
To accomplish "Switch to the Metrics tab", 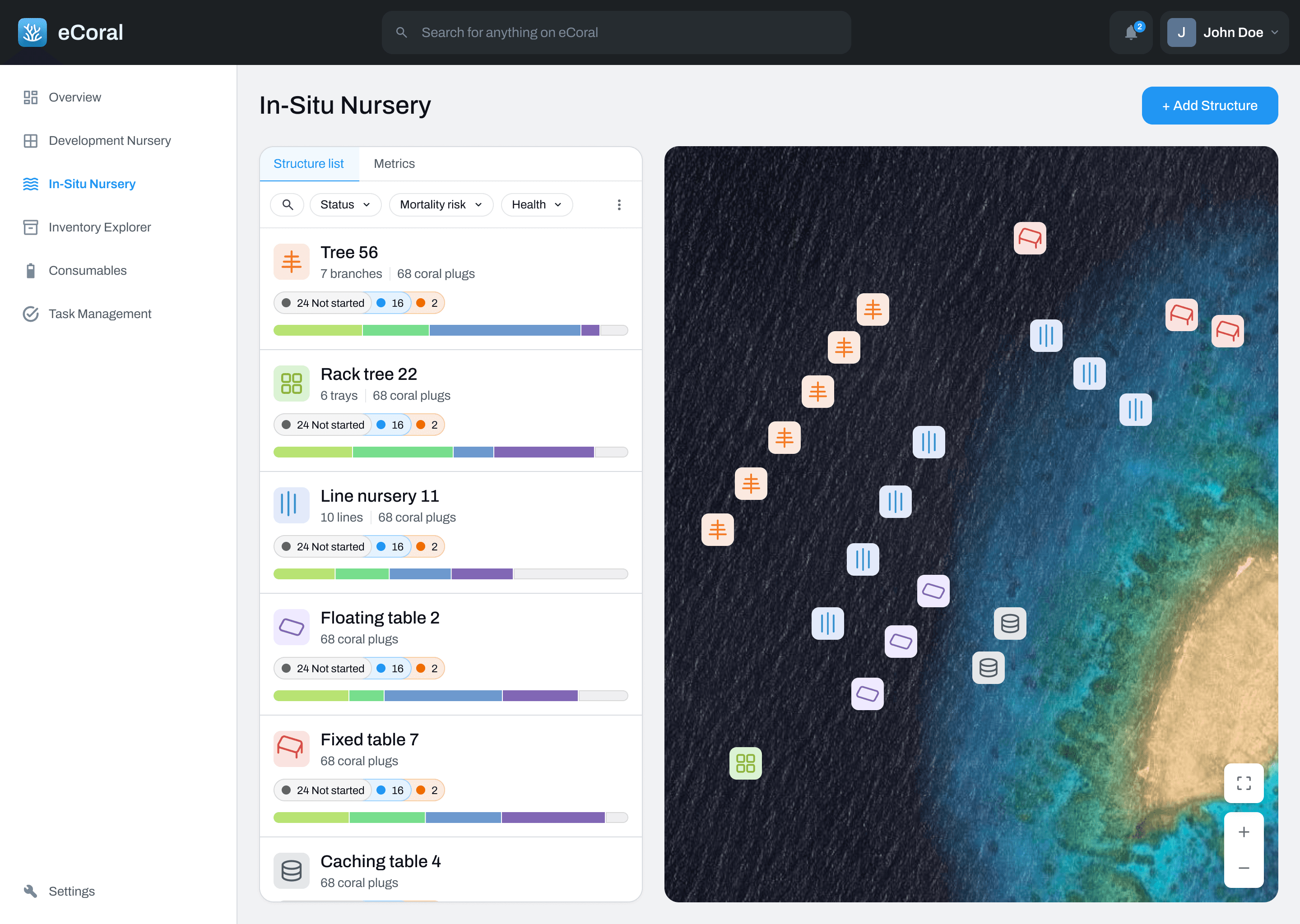I will coord(394,164).
